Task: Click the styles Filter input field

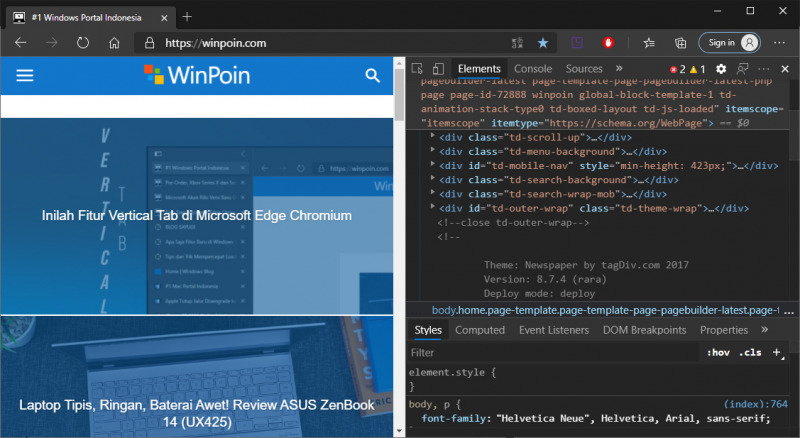Action: click(x=554, y=353)
